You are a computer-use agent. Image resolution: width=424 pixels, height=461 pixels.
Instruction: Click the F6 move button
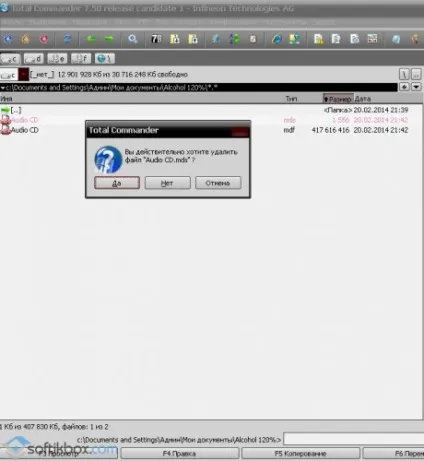point(393,454)
